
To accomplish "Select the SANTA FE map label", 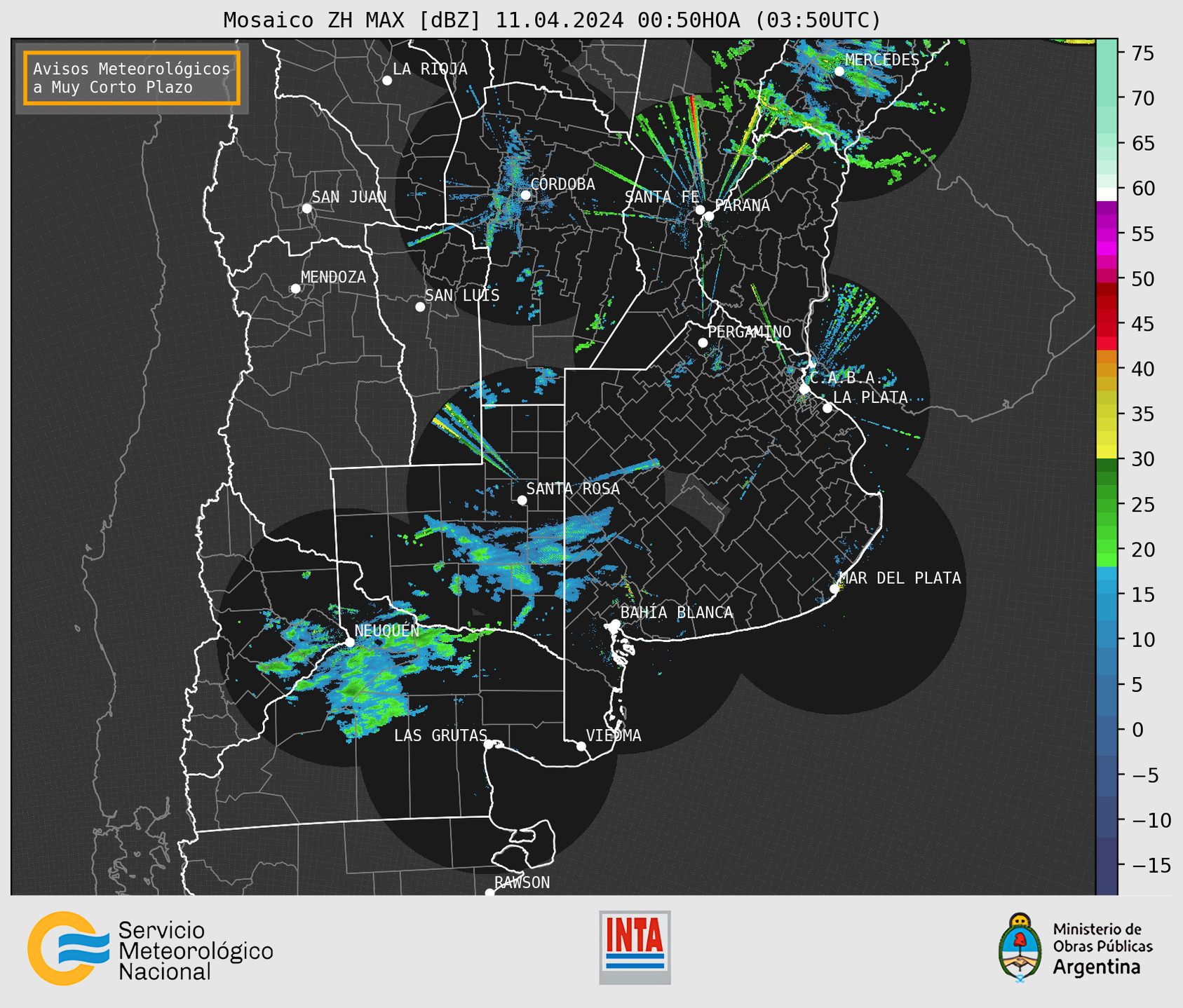I will [662, 197].
